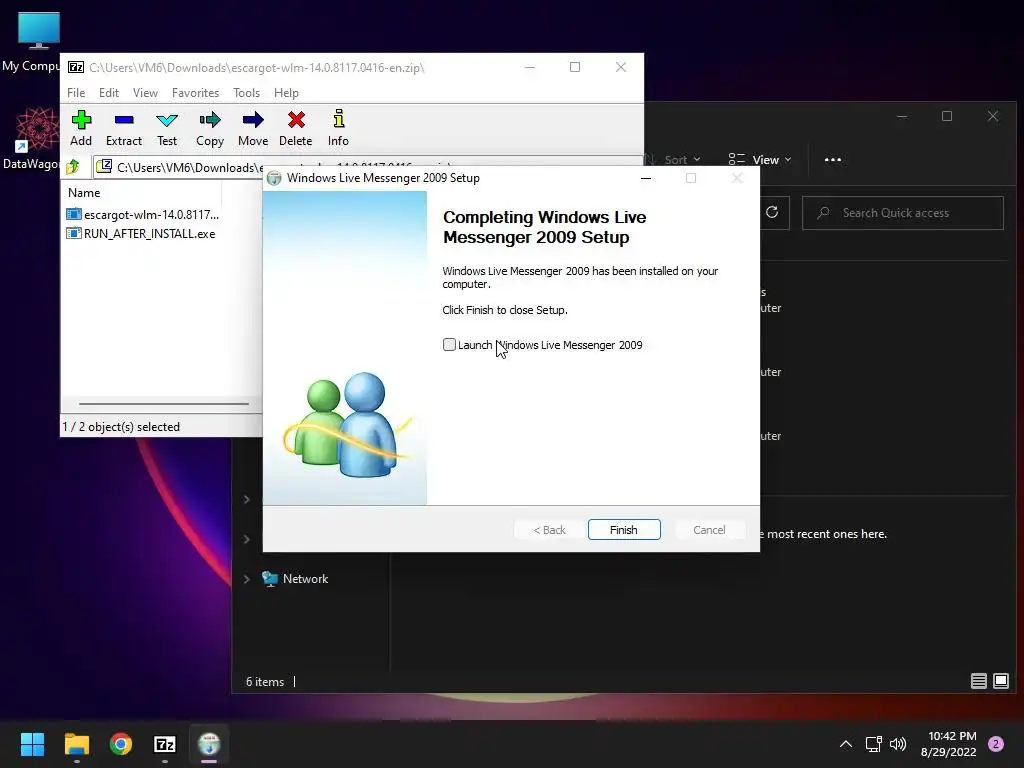Open notification center badge
Image resolution: width=1024 pixels, height=768 pixels.
(996, 744)
